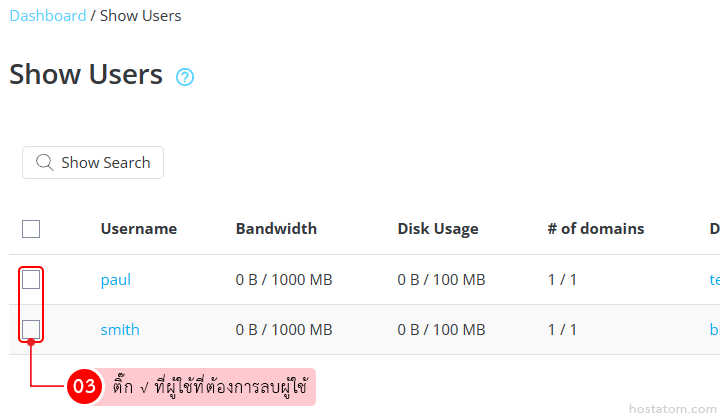Click paul's domains count 1 / 1
This screenshot has height=416, width=720.
pyautogui.click(x=562, y=280)
